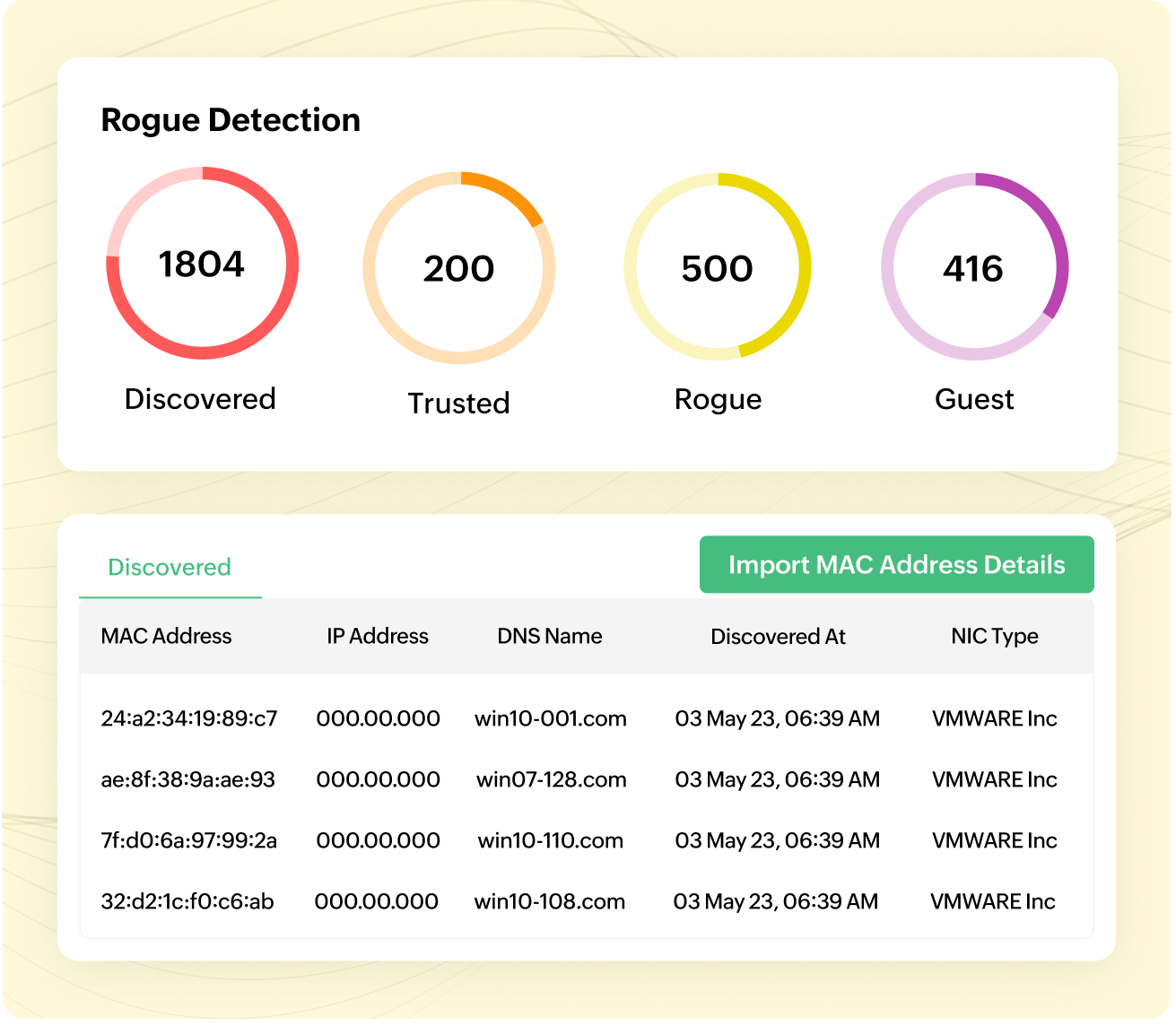Click the IP Address column header

[x=378, y=636]
